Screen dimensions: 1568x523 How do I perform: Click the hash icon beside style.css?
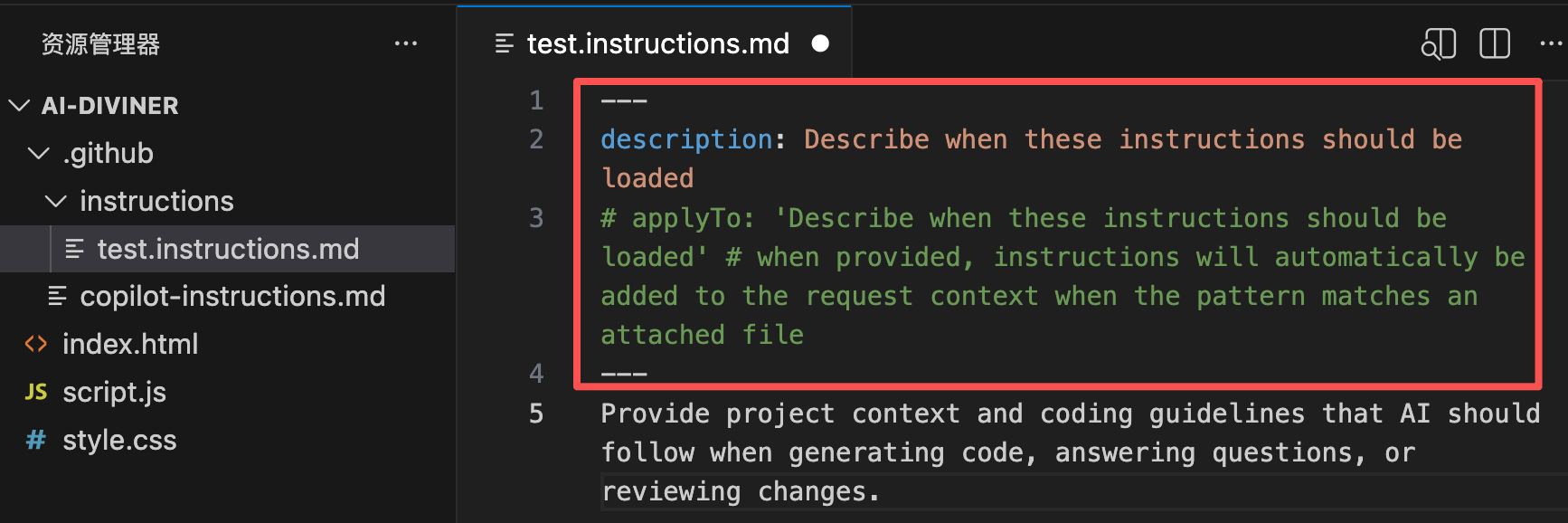(x=34, y=440)
